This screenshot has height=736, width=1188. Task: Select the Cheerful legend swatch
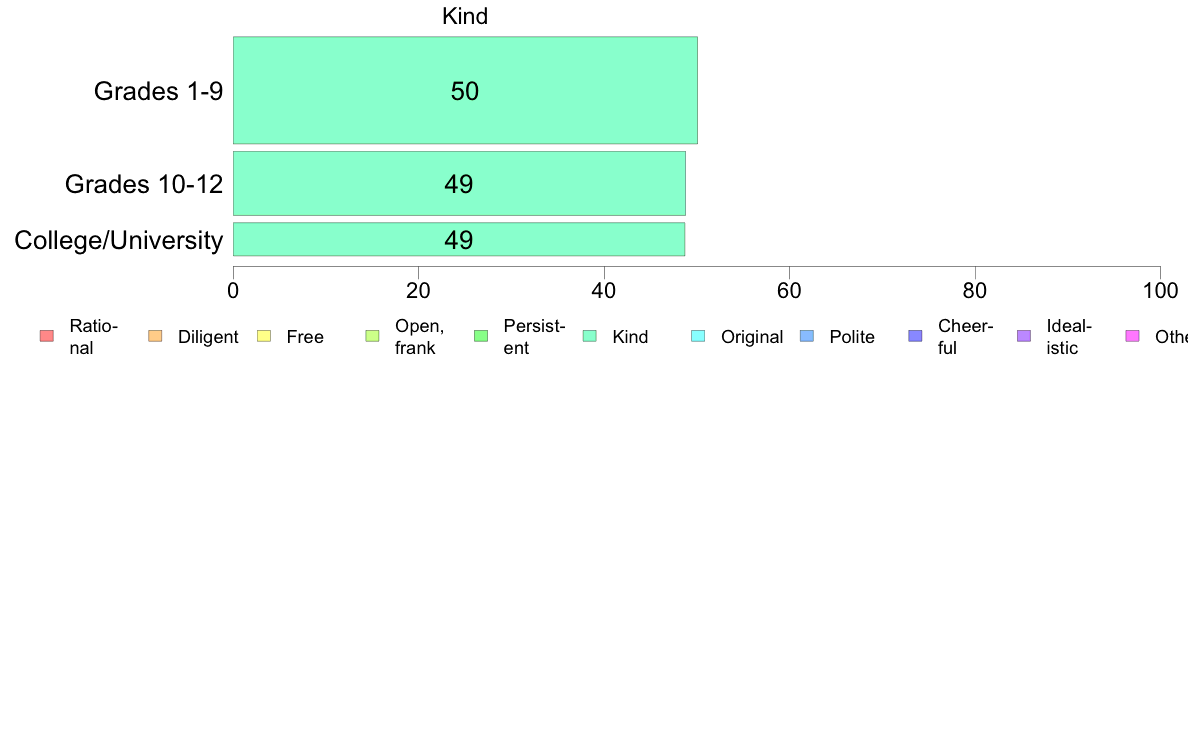coord(915,337)
